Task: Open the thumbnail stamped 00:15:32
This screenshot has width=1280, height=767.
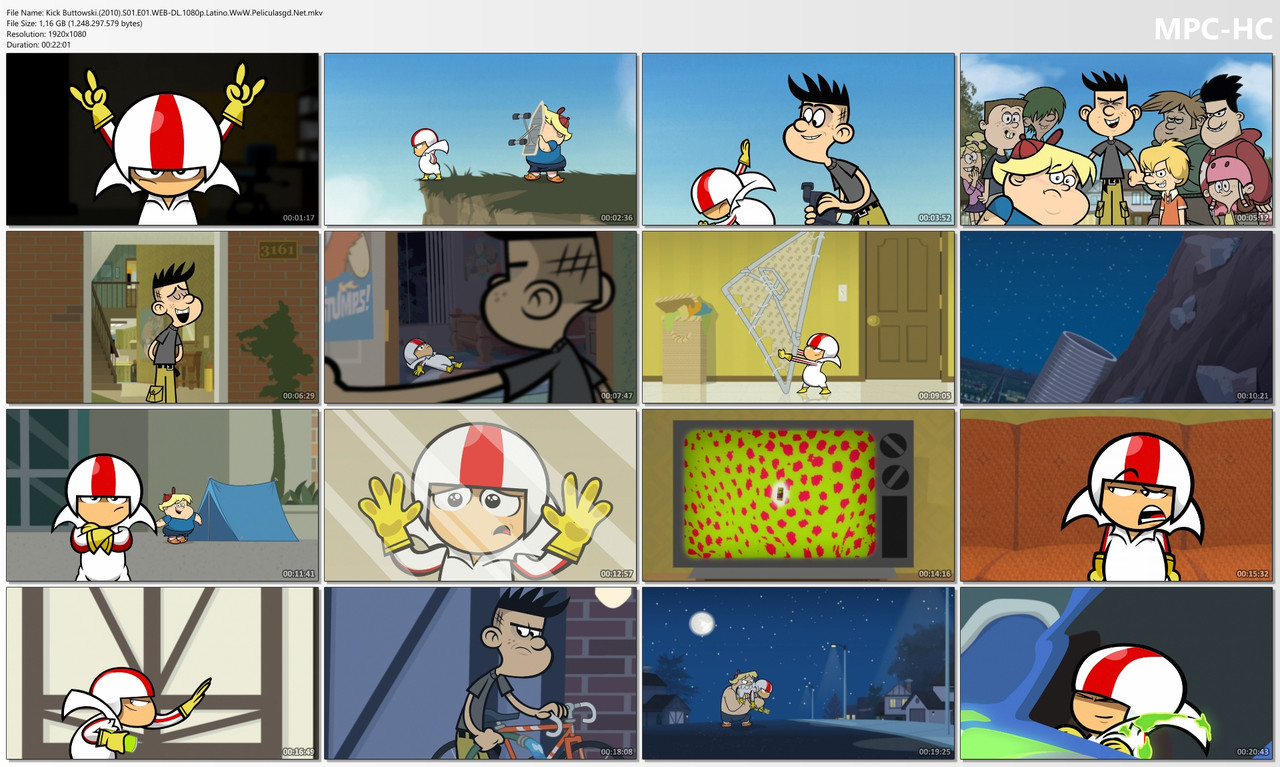Action: point(1116,496)
